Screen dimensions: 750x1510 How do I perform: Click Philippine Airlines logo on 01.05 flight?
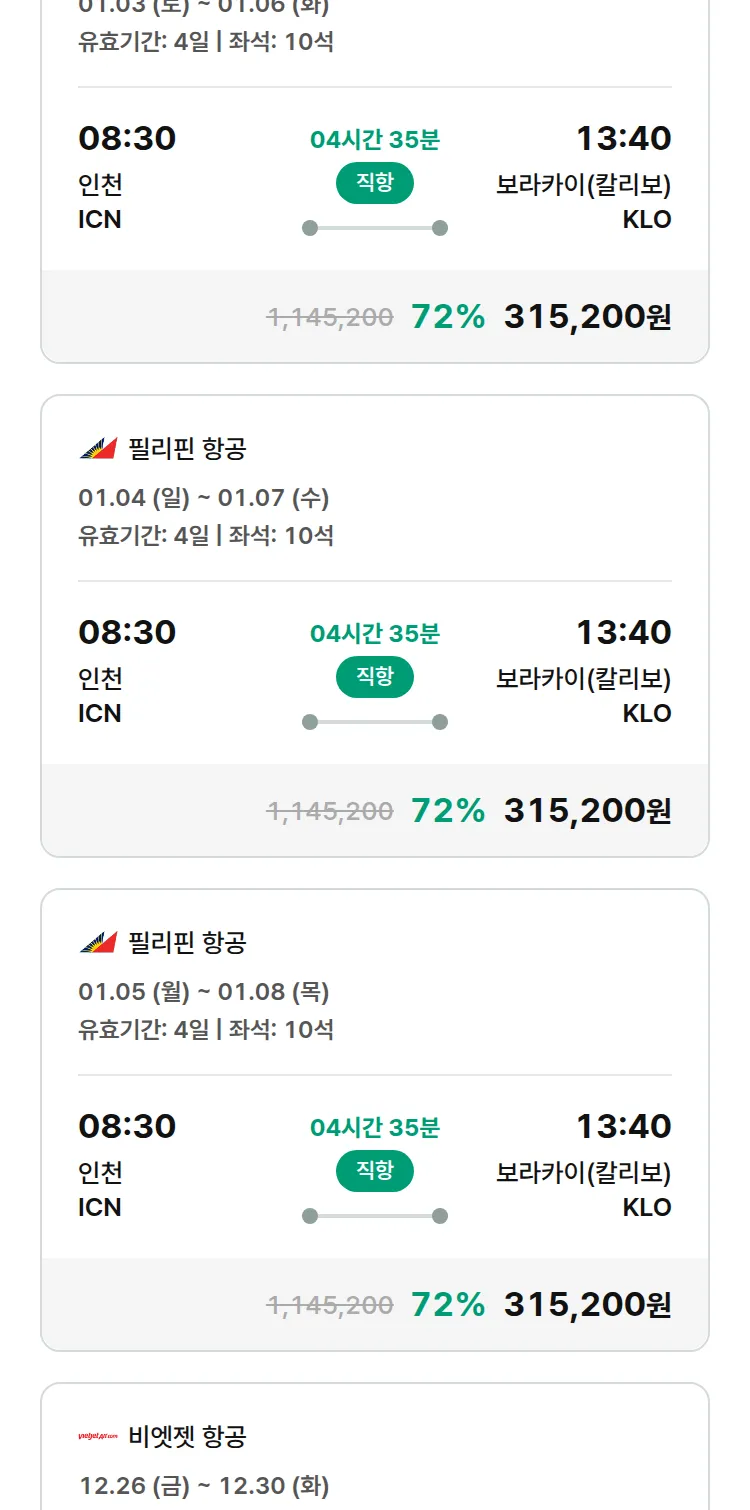[98, 943]
